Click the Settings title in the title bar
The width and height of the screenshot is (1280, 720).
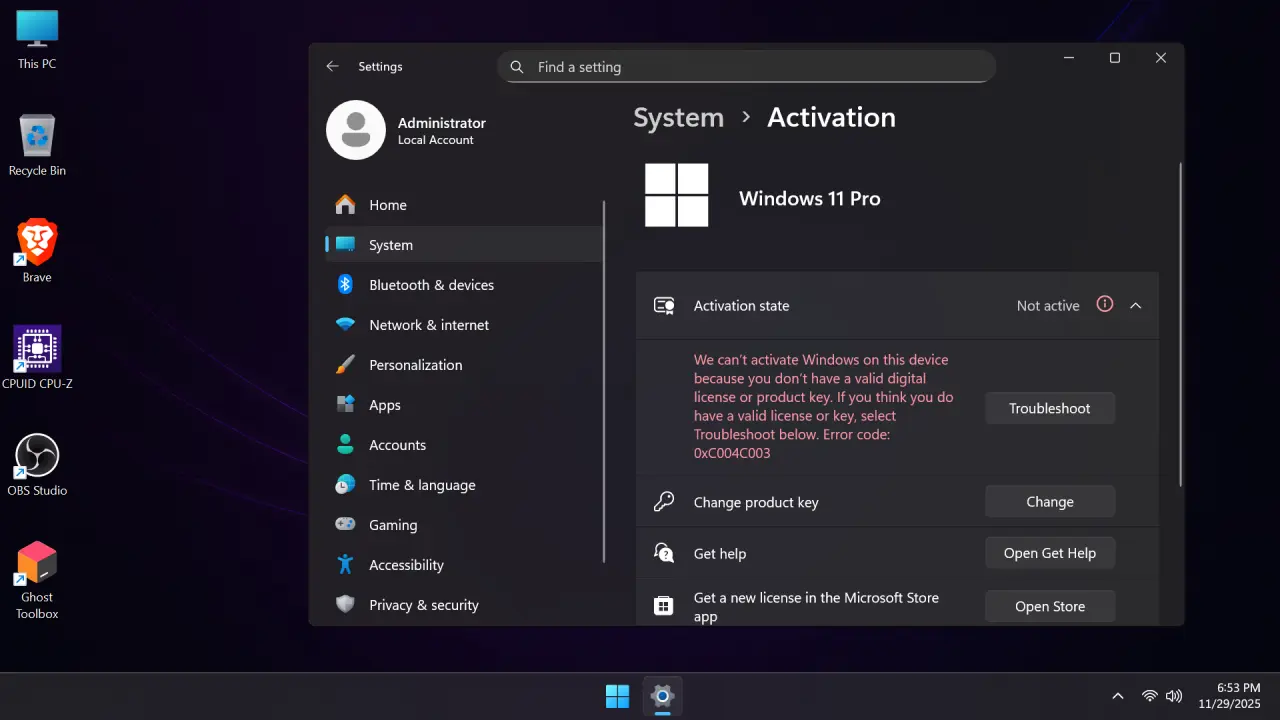tap(380, 67)
